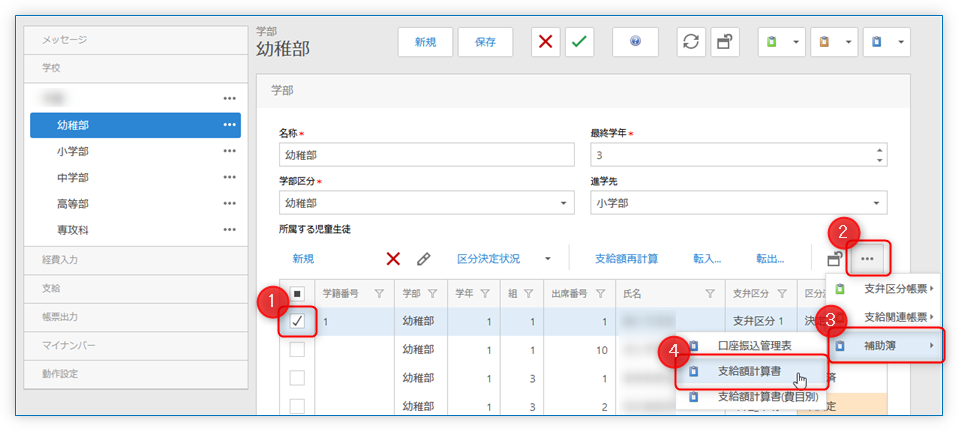The height and width of the screenshot is (431, 958).
Task: Expand the 支給関連帳票 submenu
Action: (x=883, y=317)
